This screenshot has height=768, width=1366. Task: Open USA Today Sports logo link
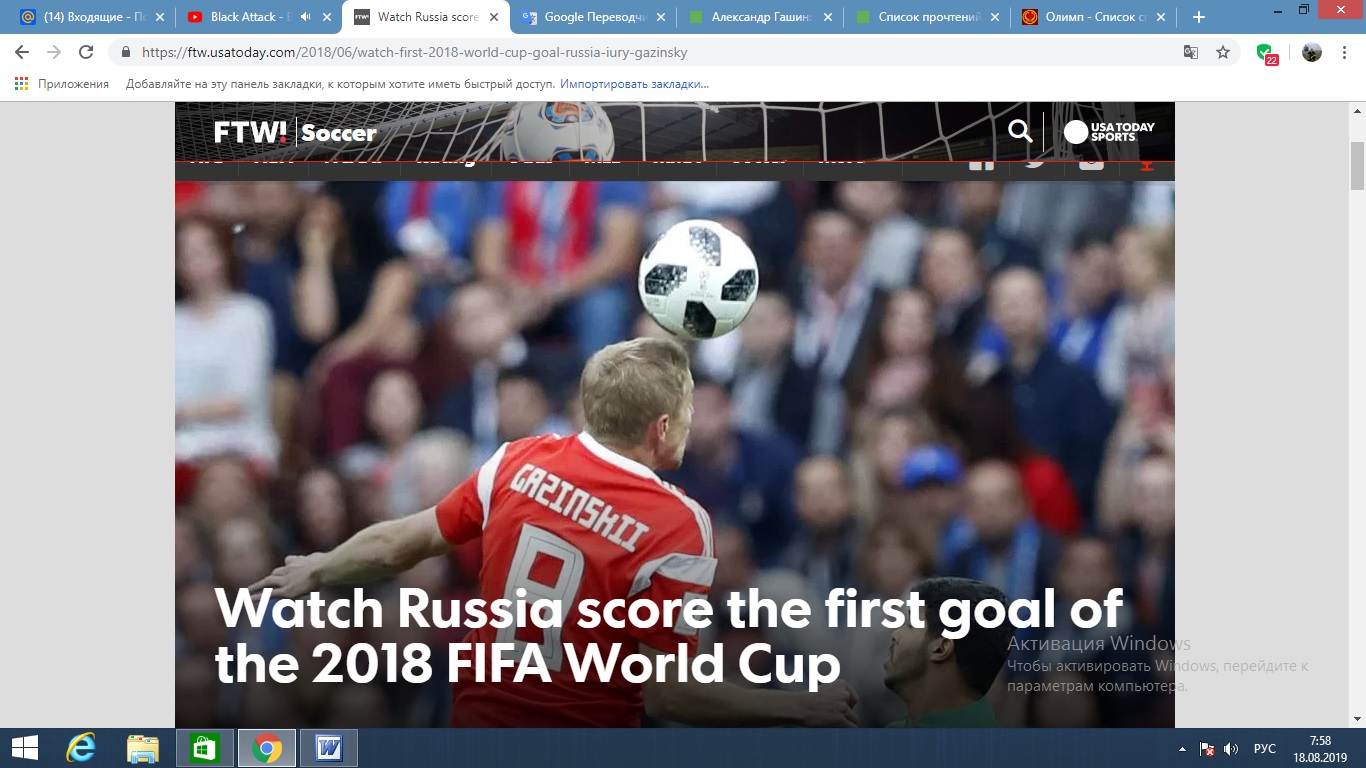click(x=1109, y=131)
